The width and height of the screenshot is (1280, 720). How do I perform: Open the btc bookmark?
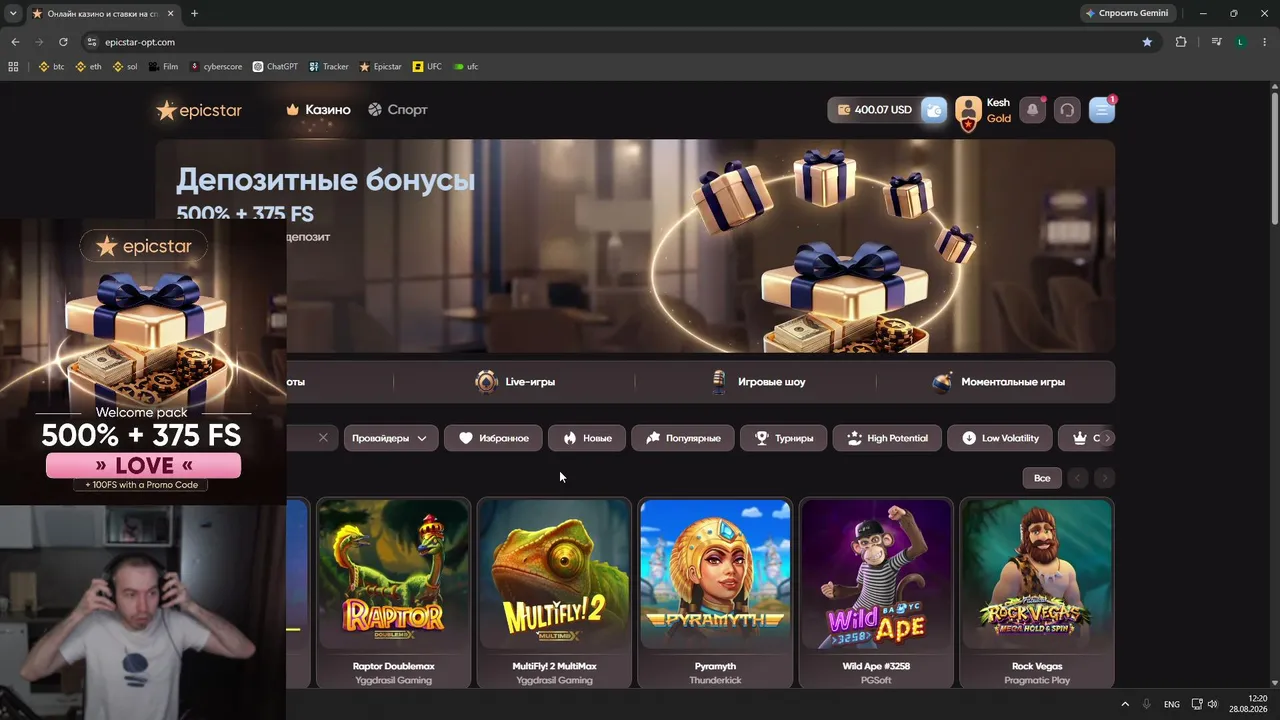click(51, 67)
